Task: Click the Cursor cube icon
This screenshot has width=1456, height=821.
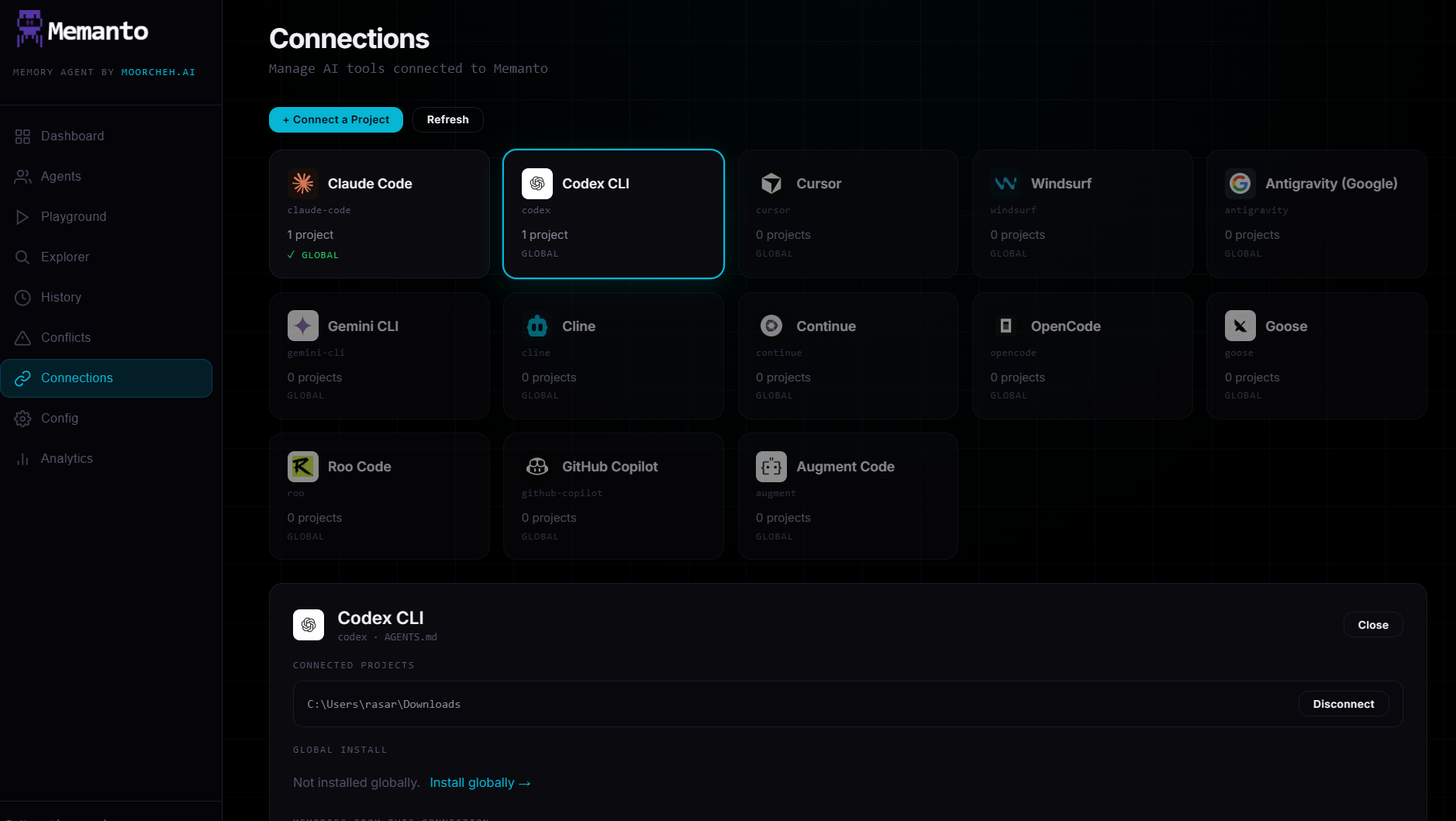Action: click(771, 184)
